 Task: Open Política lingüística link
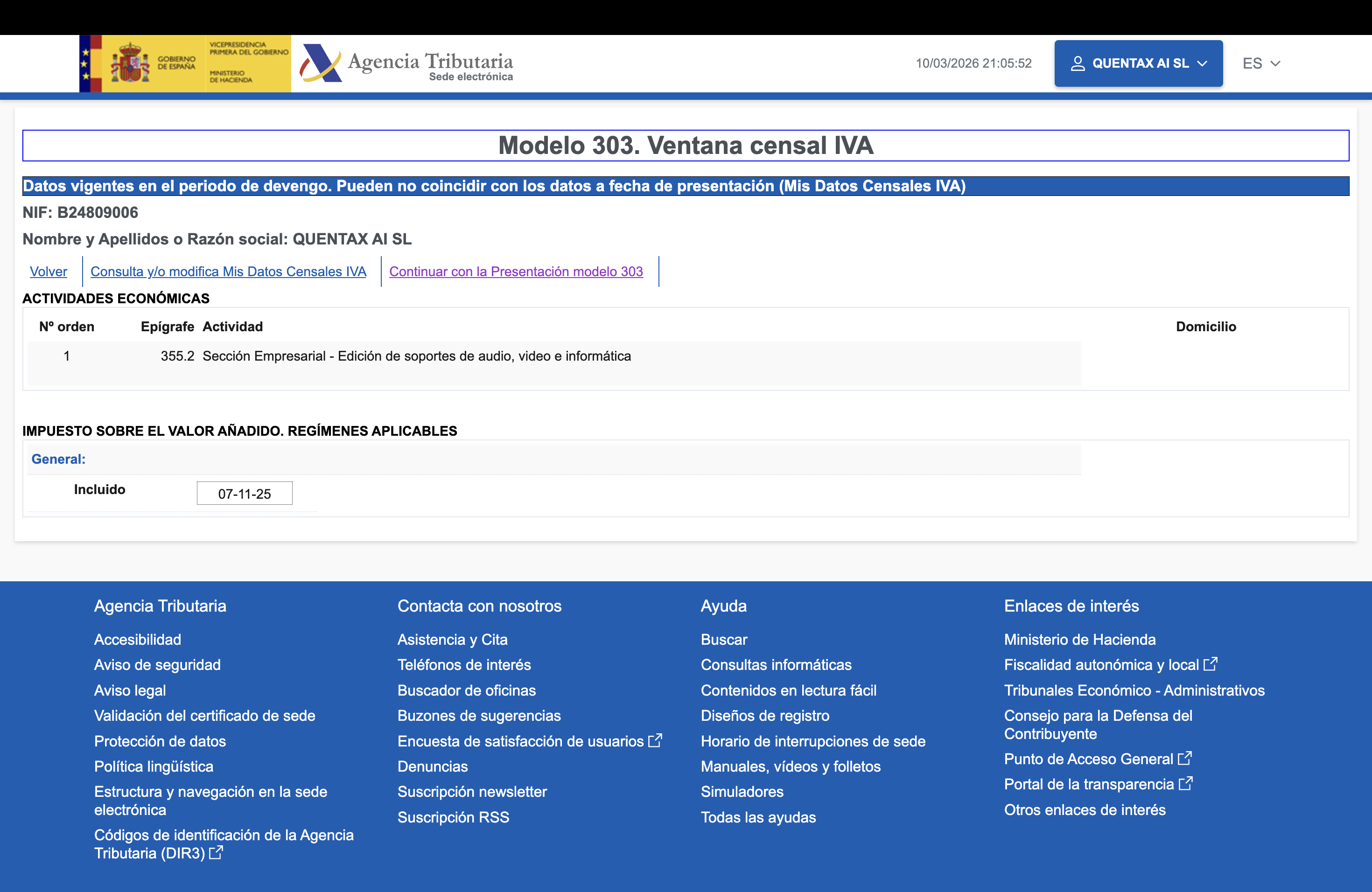click(154, 767)
